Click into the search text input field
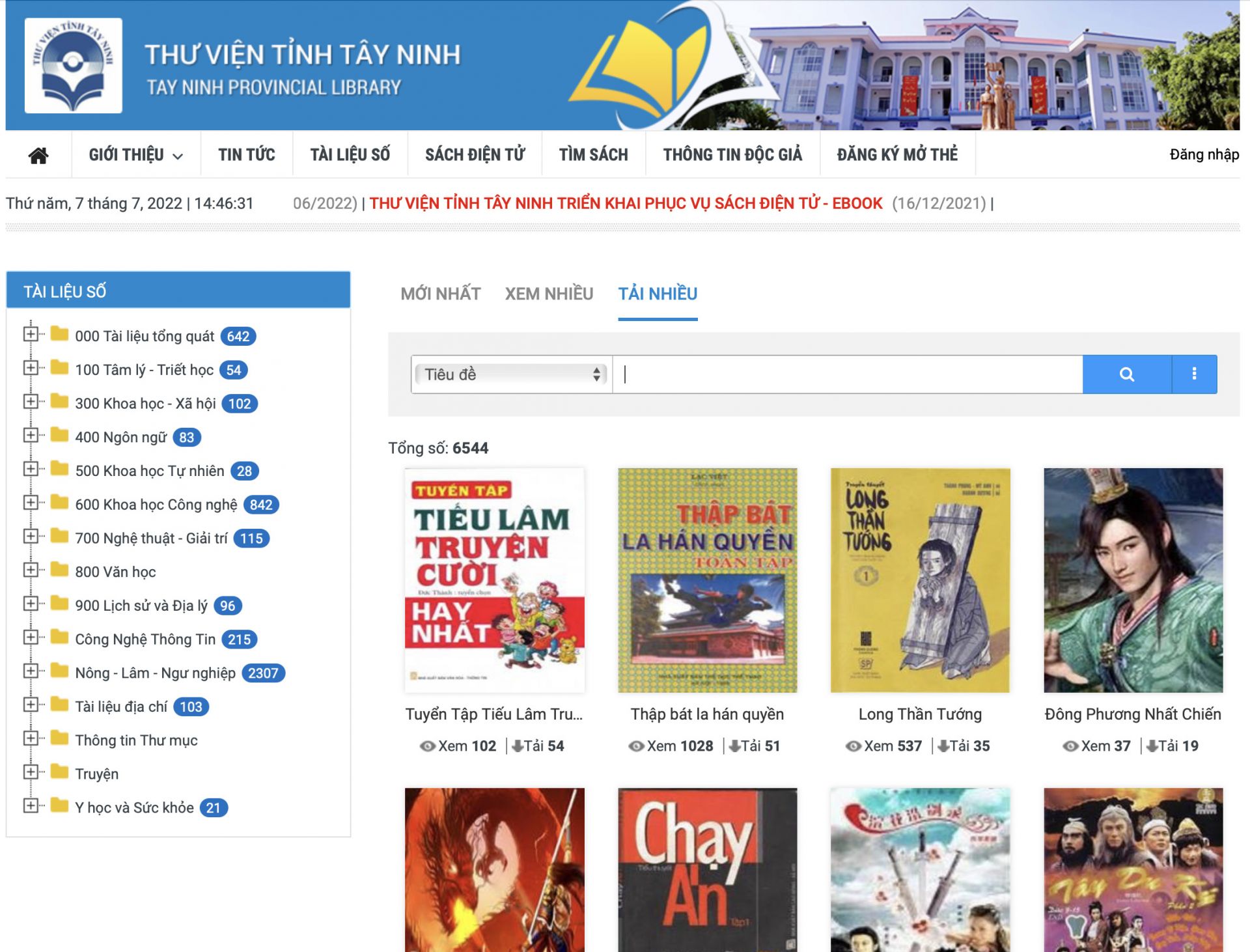1250x952 pixels. [x=846, y=374]
